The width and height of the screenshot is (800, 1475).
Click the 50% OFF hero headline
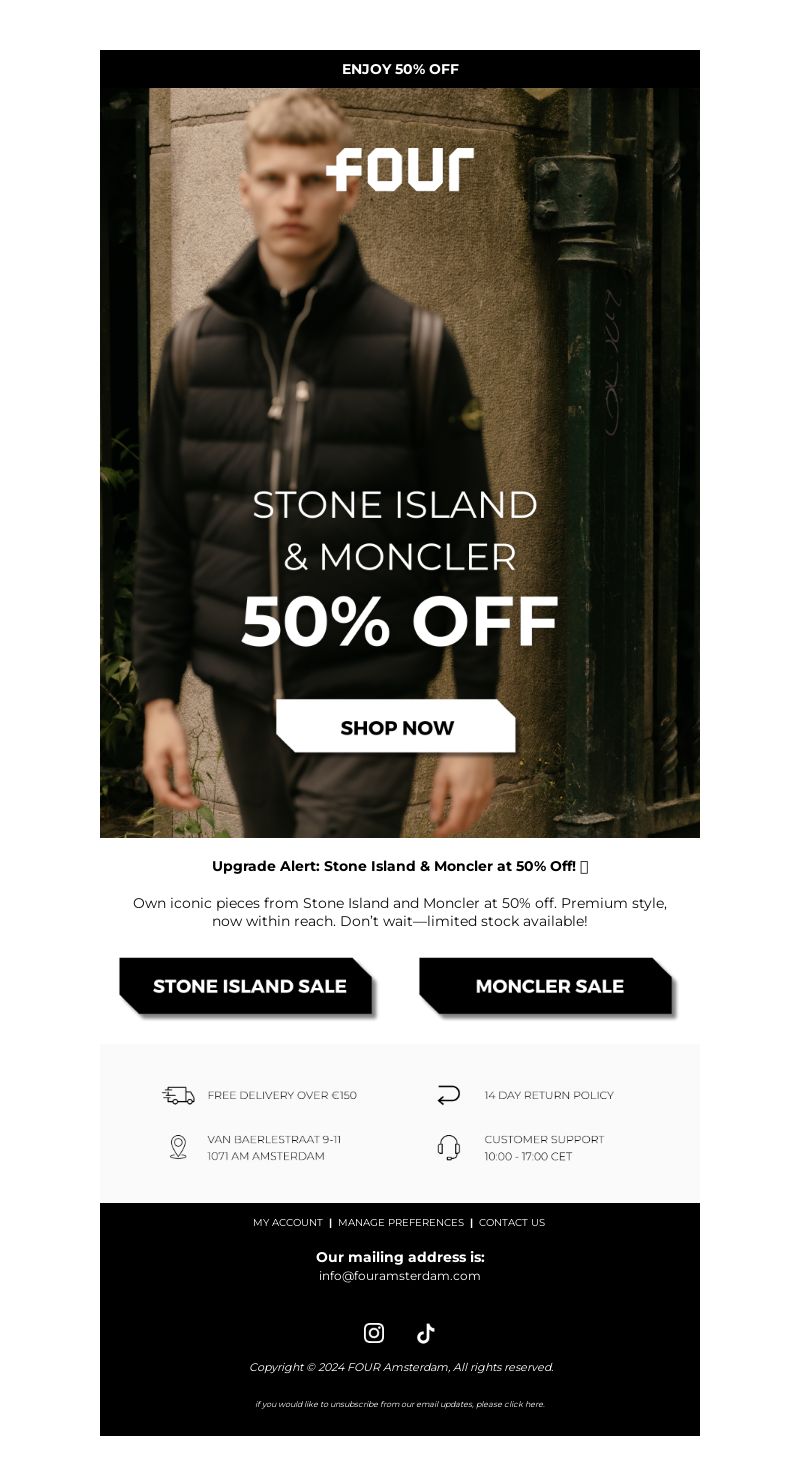click(x=400, y=621)
